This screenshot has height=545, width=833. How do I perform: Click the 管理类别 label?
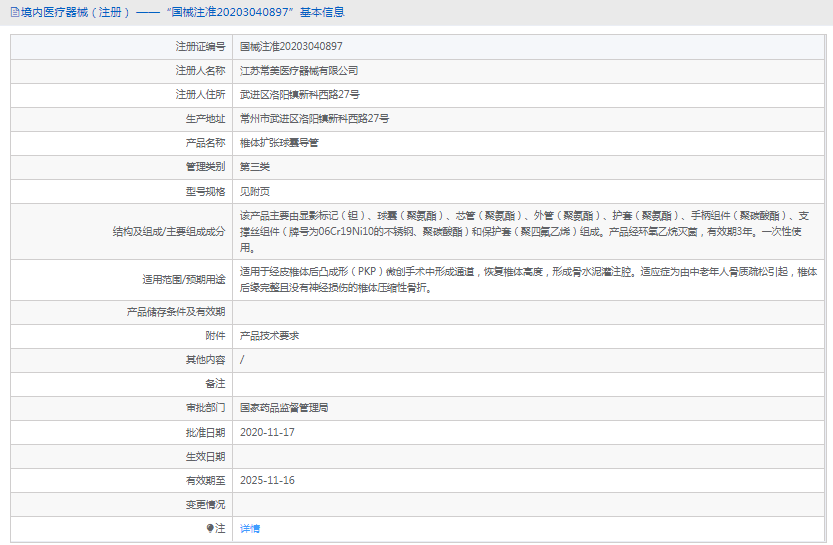(x=206, y=167)
